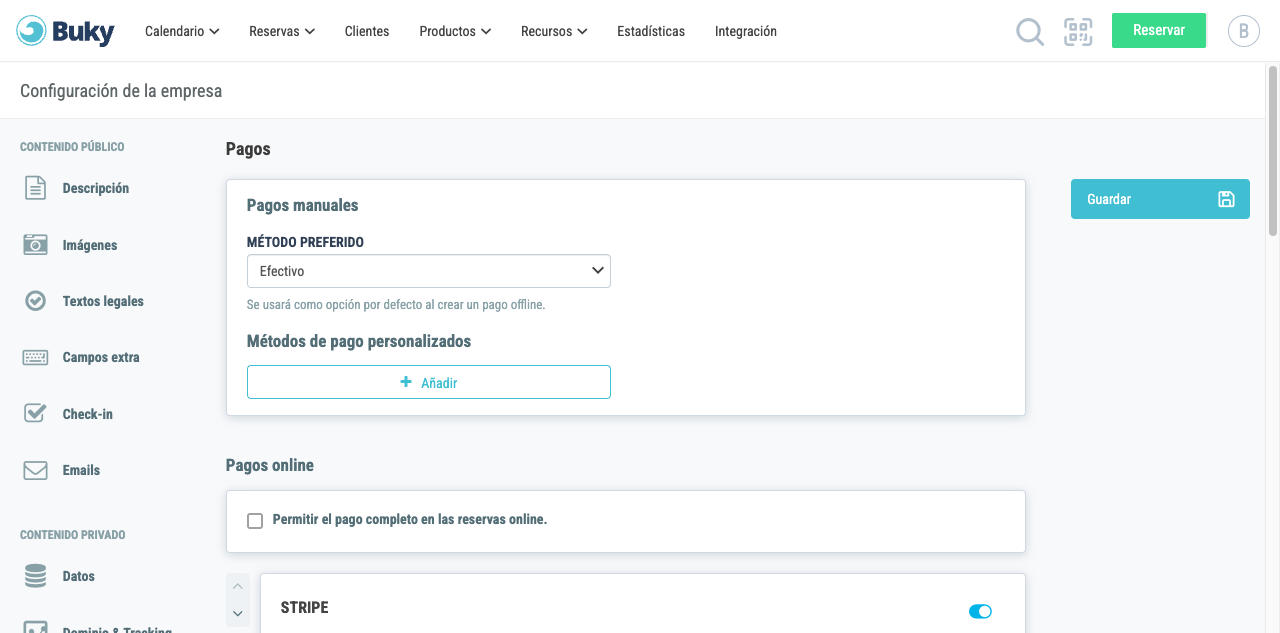This screenshot has height=633, width=1280.
Task: Go to Clientes in the top menu
Action: [367, 31]
